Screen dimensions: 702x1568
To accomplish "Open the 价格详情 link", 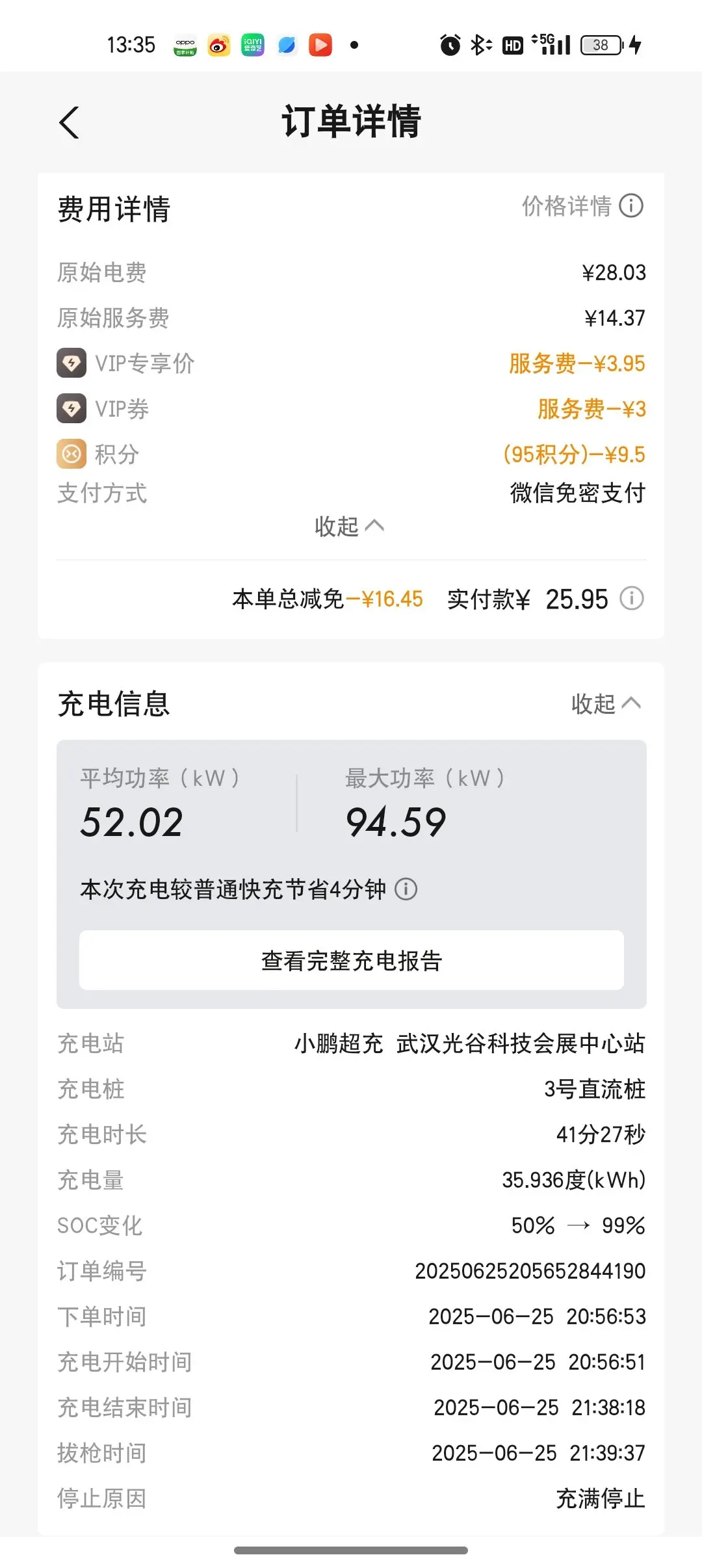I will (567, 206).
